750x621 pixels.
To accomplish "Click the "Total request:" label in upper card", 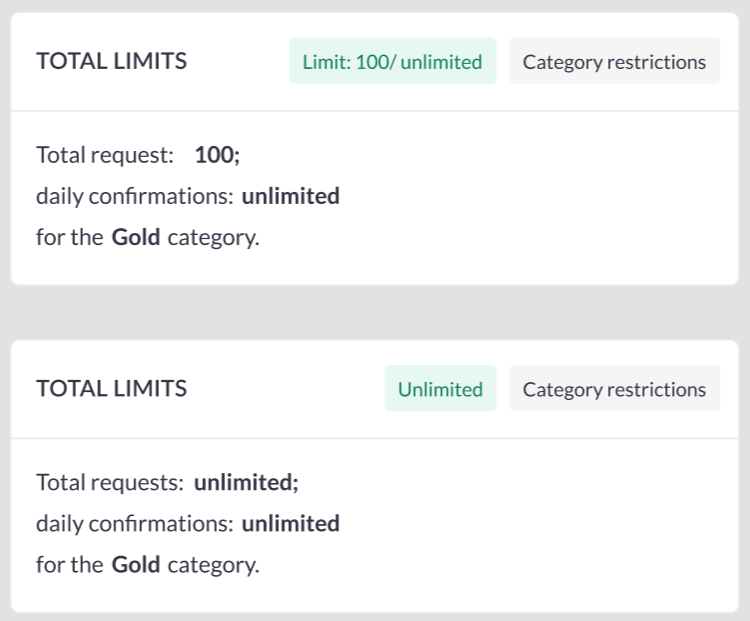I will (105, 156).
